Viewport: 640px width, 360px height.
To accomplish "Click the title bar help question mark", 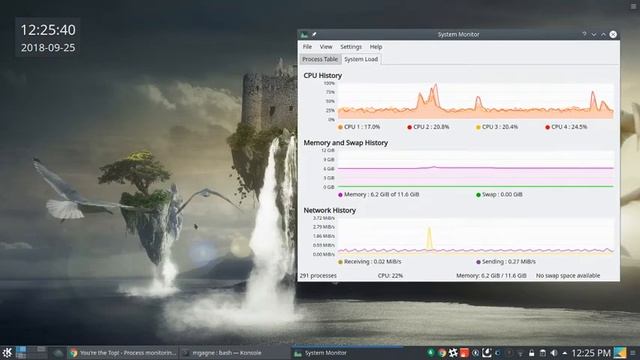I will point(584,34).
